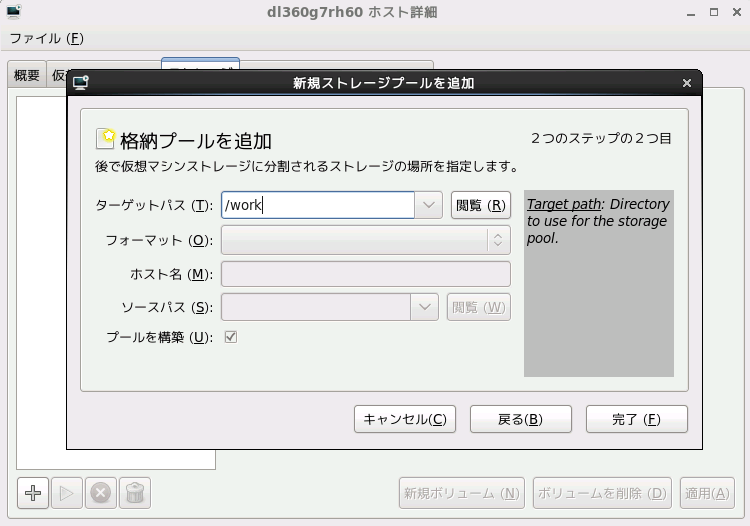Screen dimensions: 750x526
Task: Click the stop pool X icon
Action: pos(100,493)
